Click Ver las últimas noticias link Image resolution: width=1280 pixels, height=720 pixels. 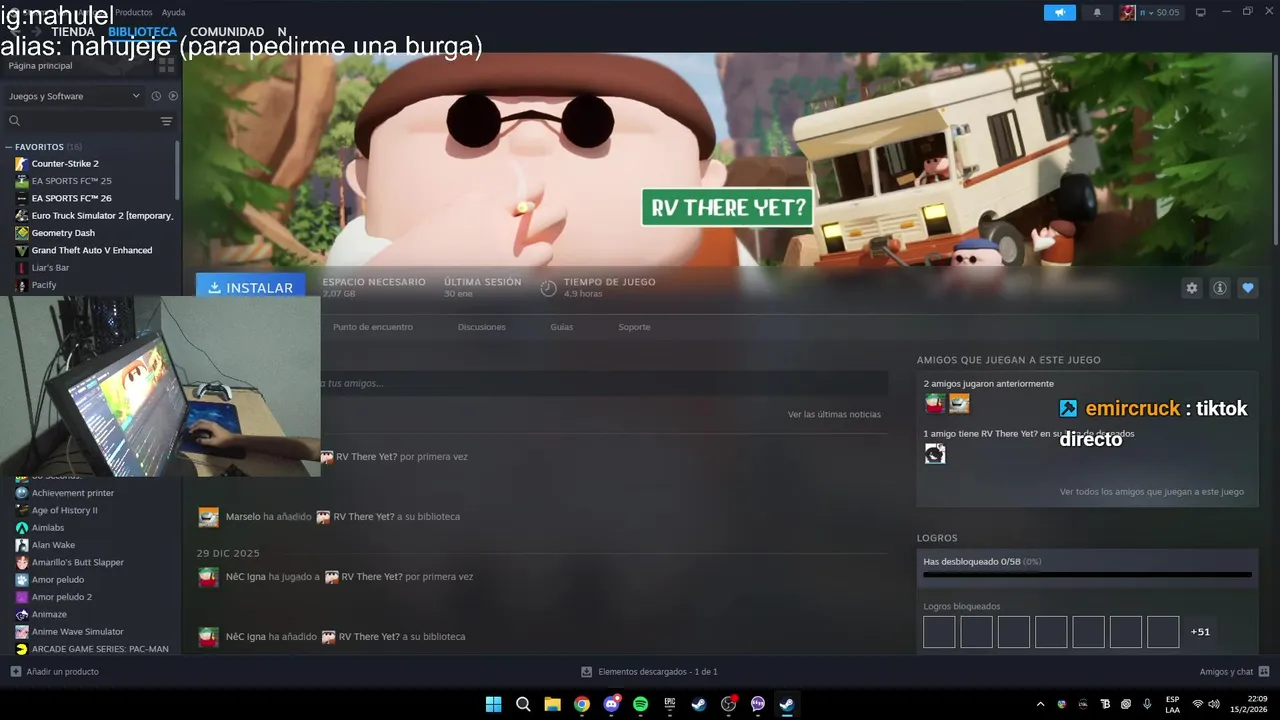click(x=834, y=414)
